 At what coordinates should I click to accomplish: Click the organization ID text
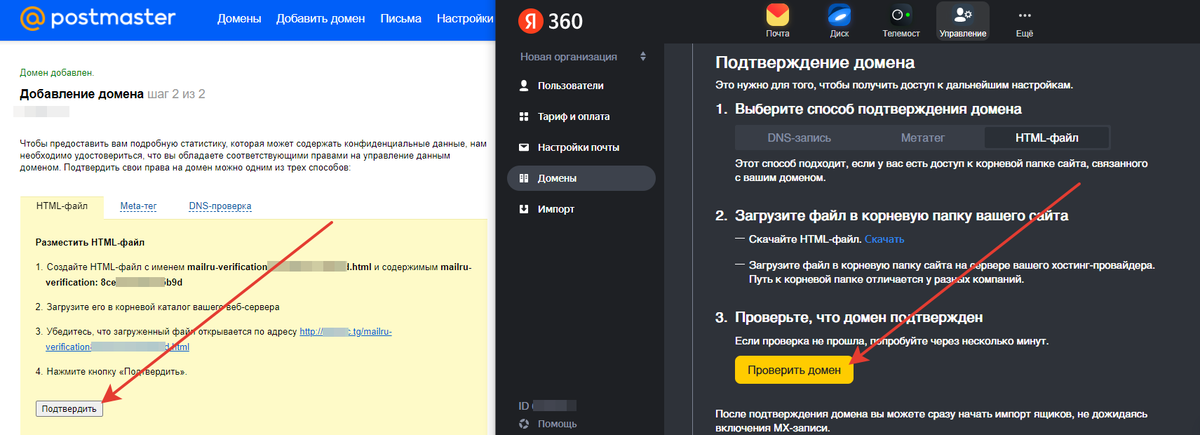548,405
